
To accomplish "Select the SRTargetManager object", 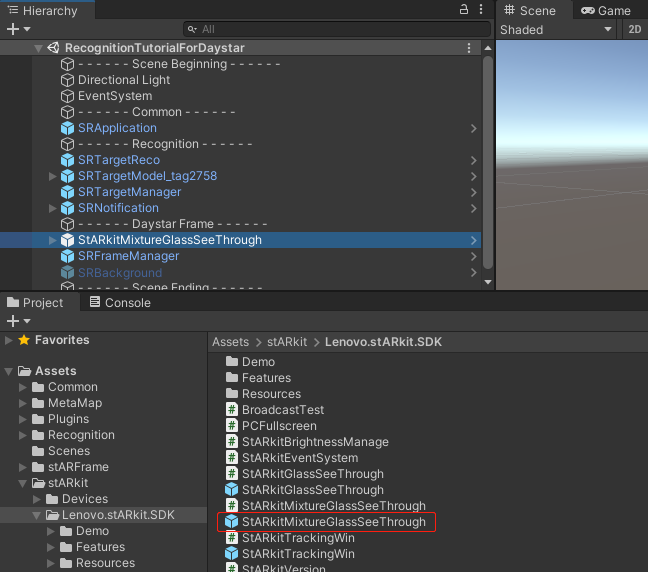I will pos(129,192).
